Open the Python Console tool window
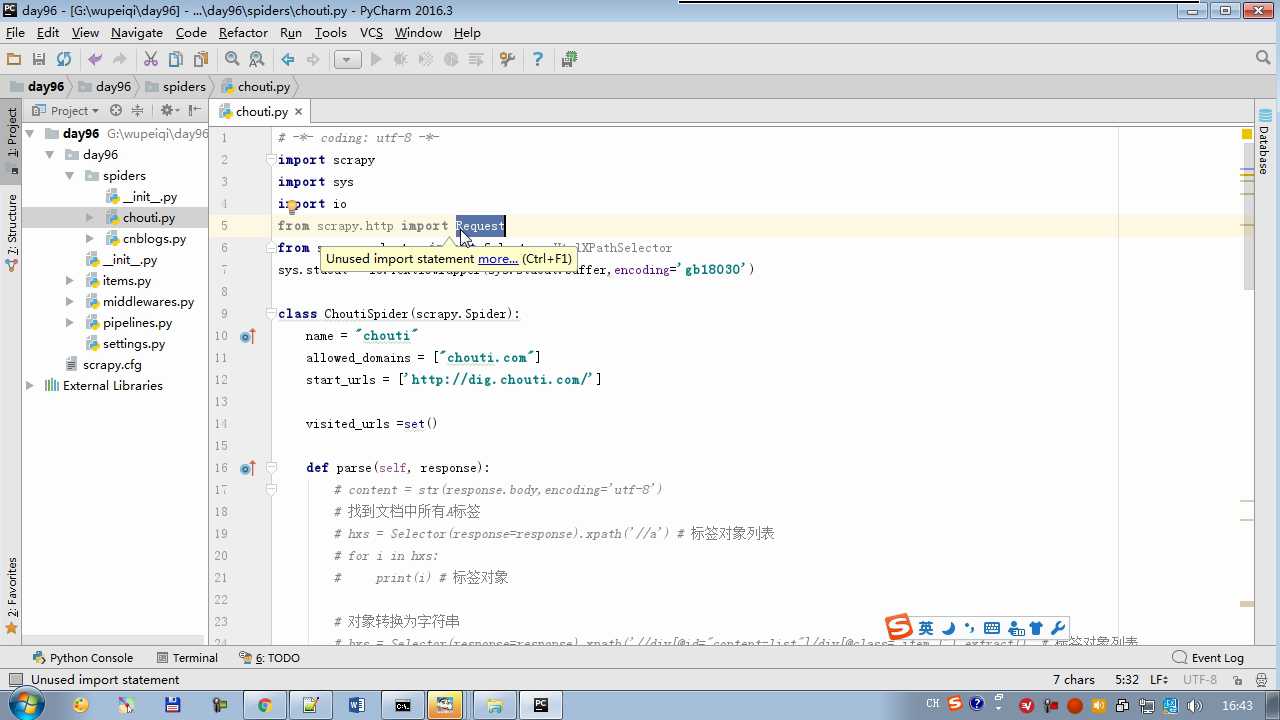 tap(82, 658)
